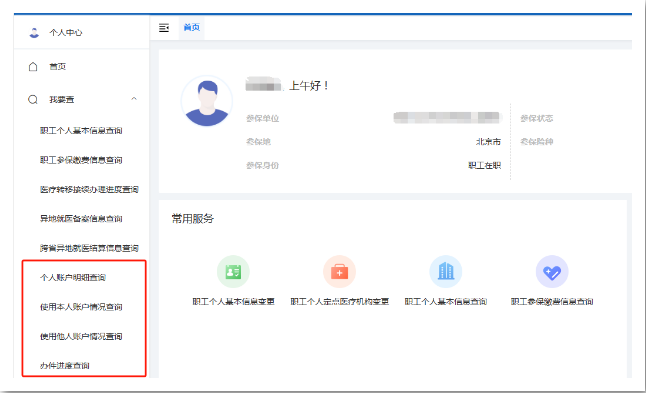Click 职工参保缴费信息查询 label under 常用服务
This screenshot has height=393, width=646.
click(552, 302)
